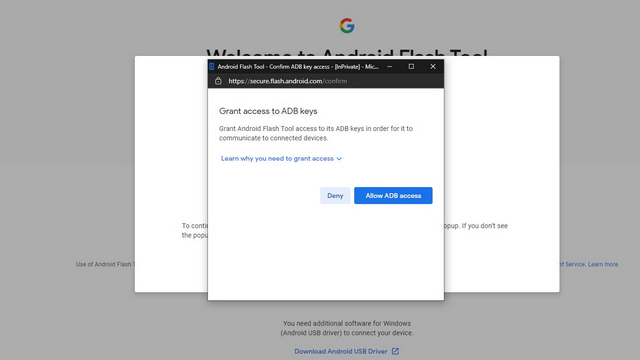This screenshot has height=360, width=640.
Task: Click the lock icon in the address bar
Action: (218, 81)
